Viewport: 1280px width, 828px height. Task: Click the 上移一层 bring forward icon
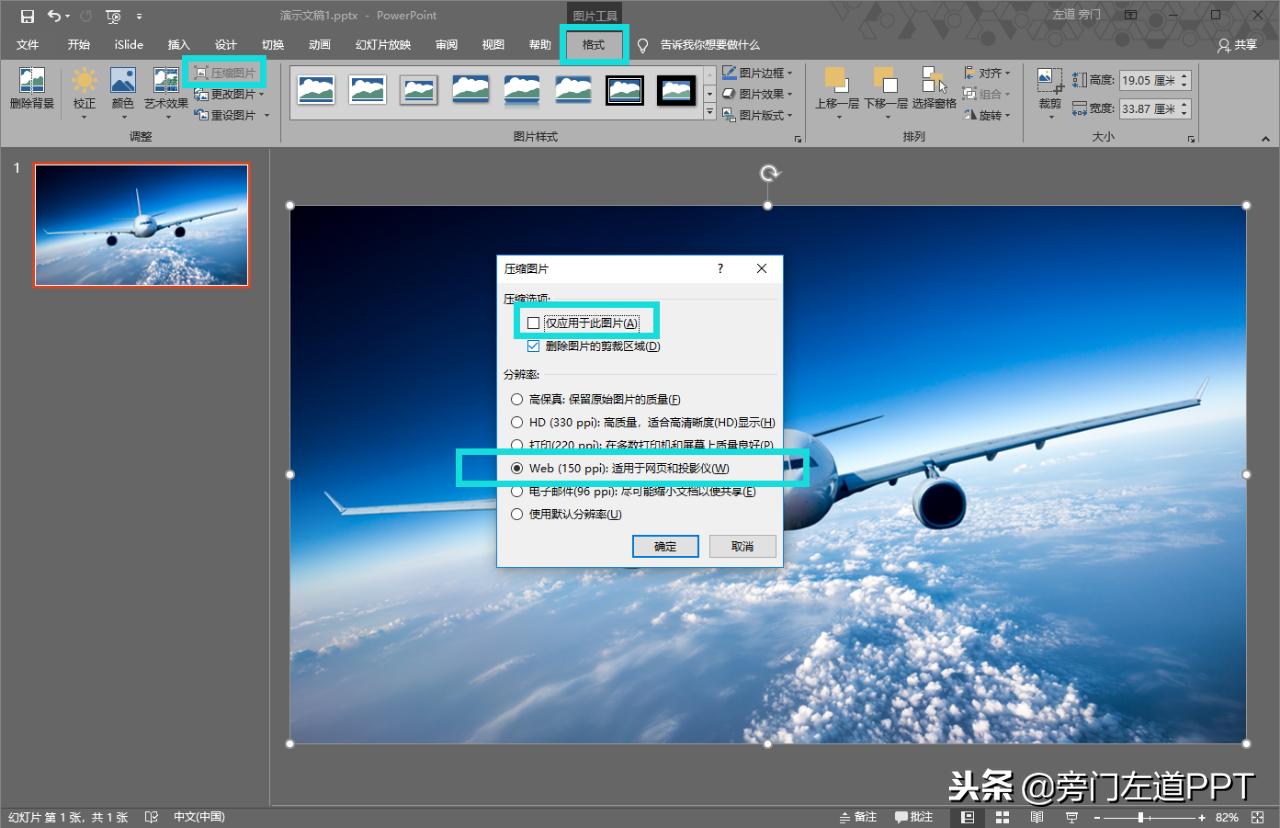(x=836, y=82)
